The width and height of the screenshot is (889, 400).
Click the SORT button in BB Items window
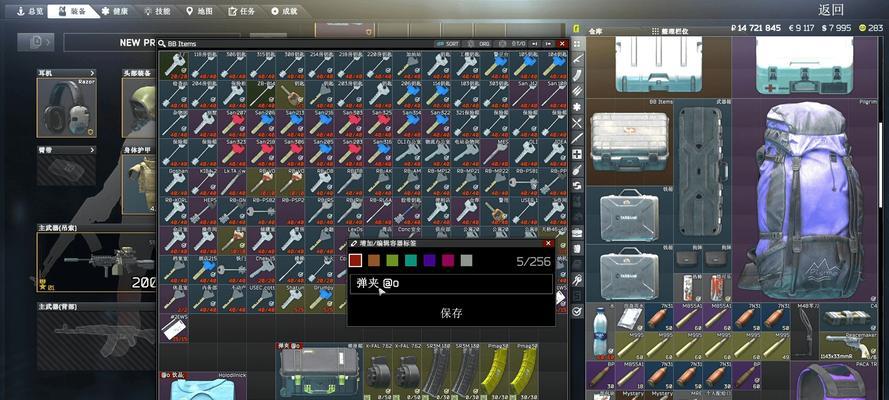coord(448,44)
